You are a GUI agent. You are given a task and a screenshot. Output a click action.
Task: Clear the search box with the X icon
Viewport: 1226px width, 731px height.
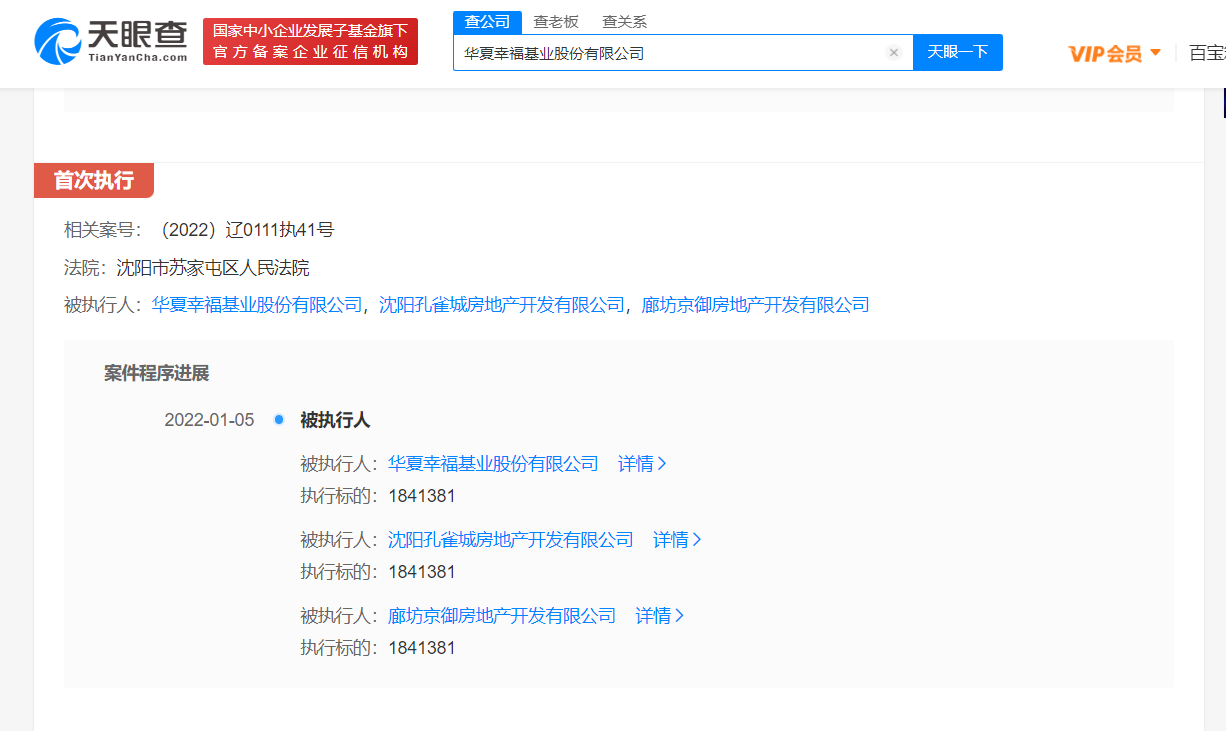click(894, 53)
